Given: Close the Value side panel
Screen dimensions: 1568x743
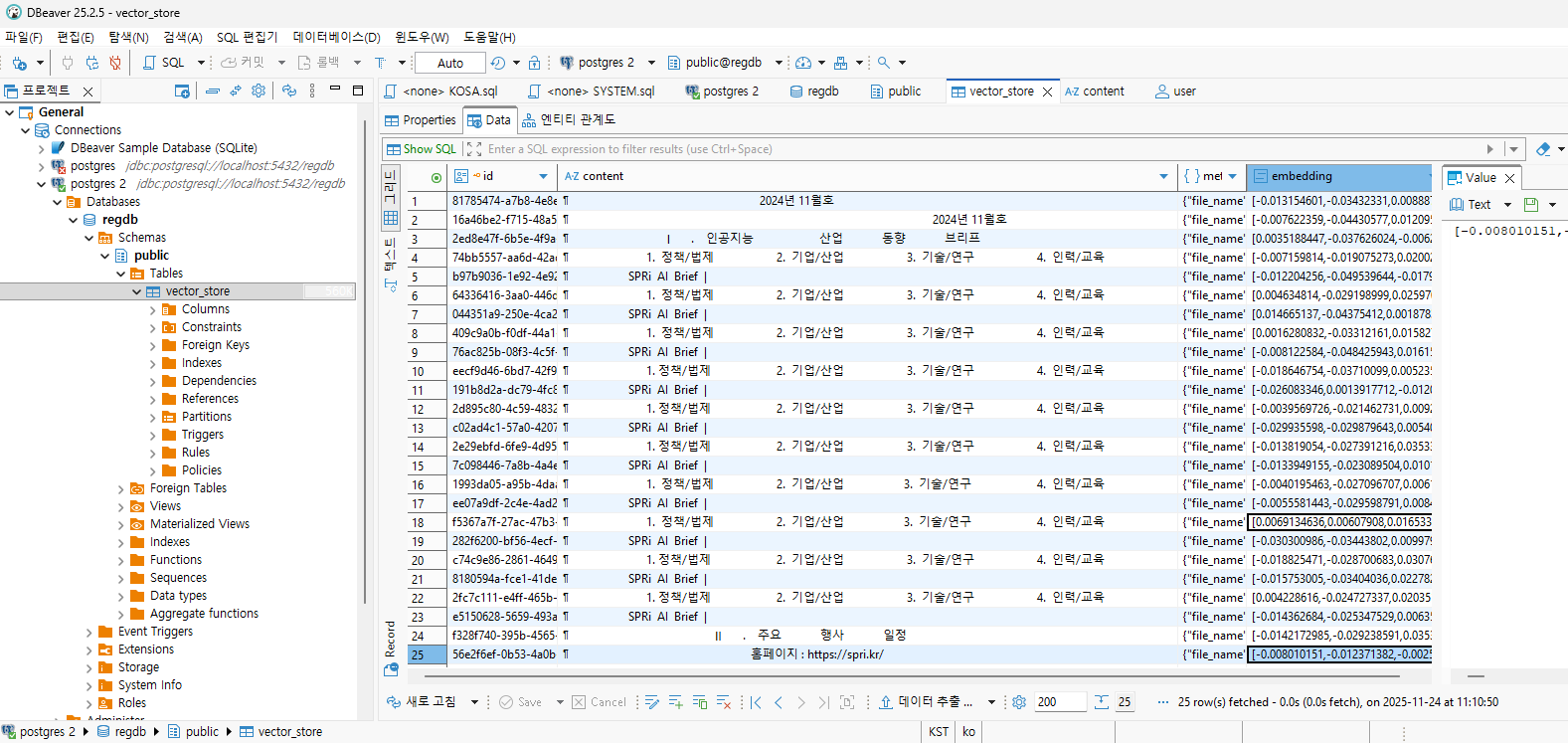Looking at the screenshot, I should [x=1509, y=178].
